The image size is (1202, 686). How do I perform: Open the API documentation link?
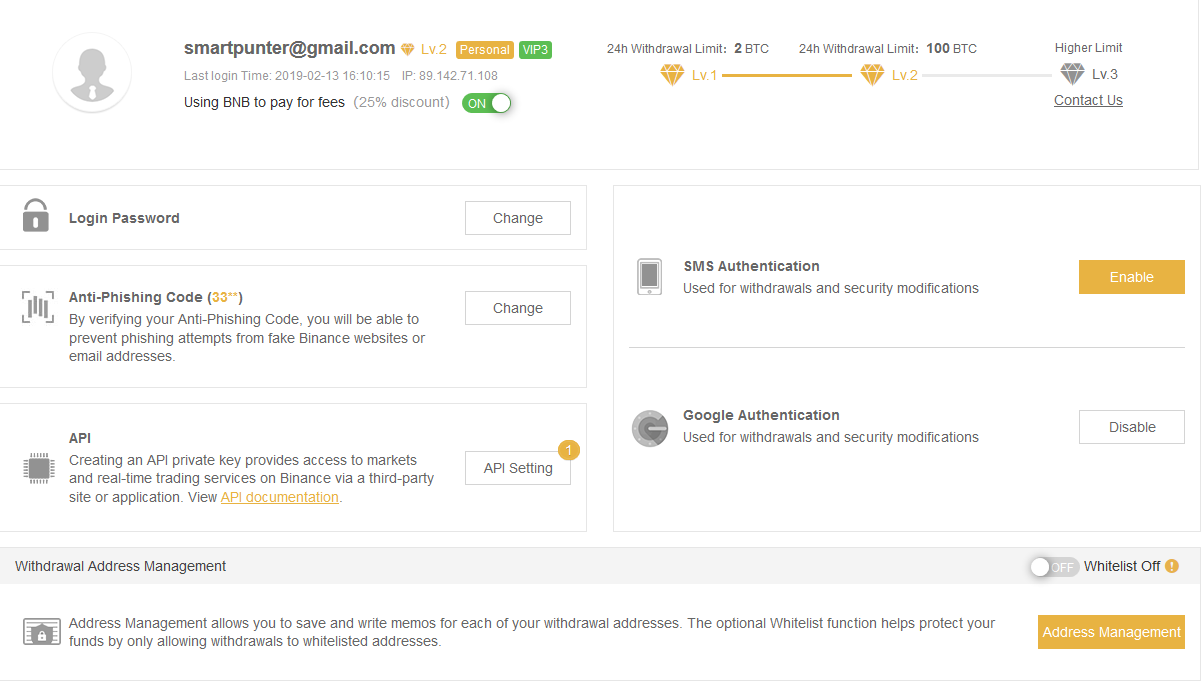(x=280, y=497)
